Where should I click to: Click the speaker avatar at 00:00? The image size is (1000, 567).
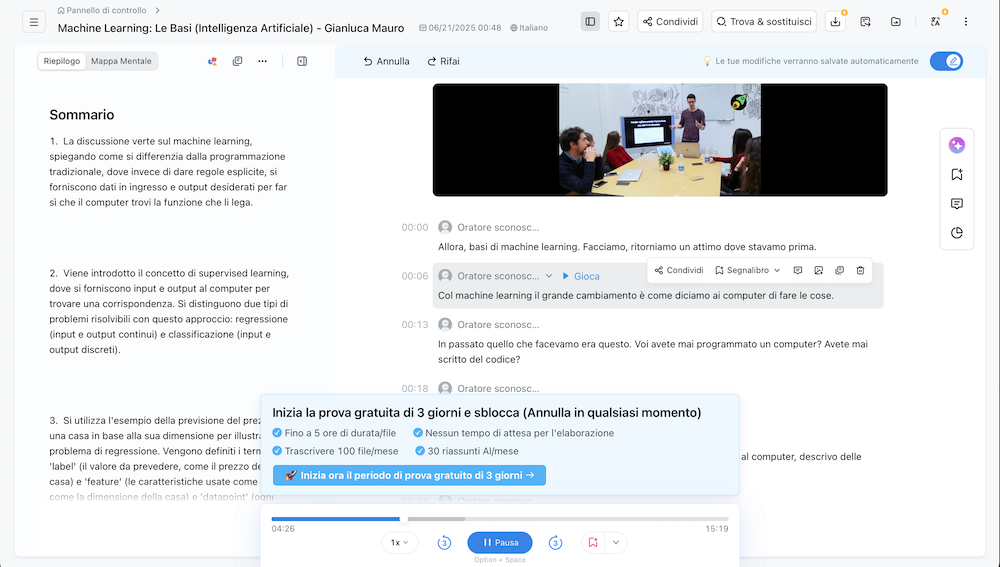(445, 227)
